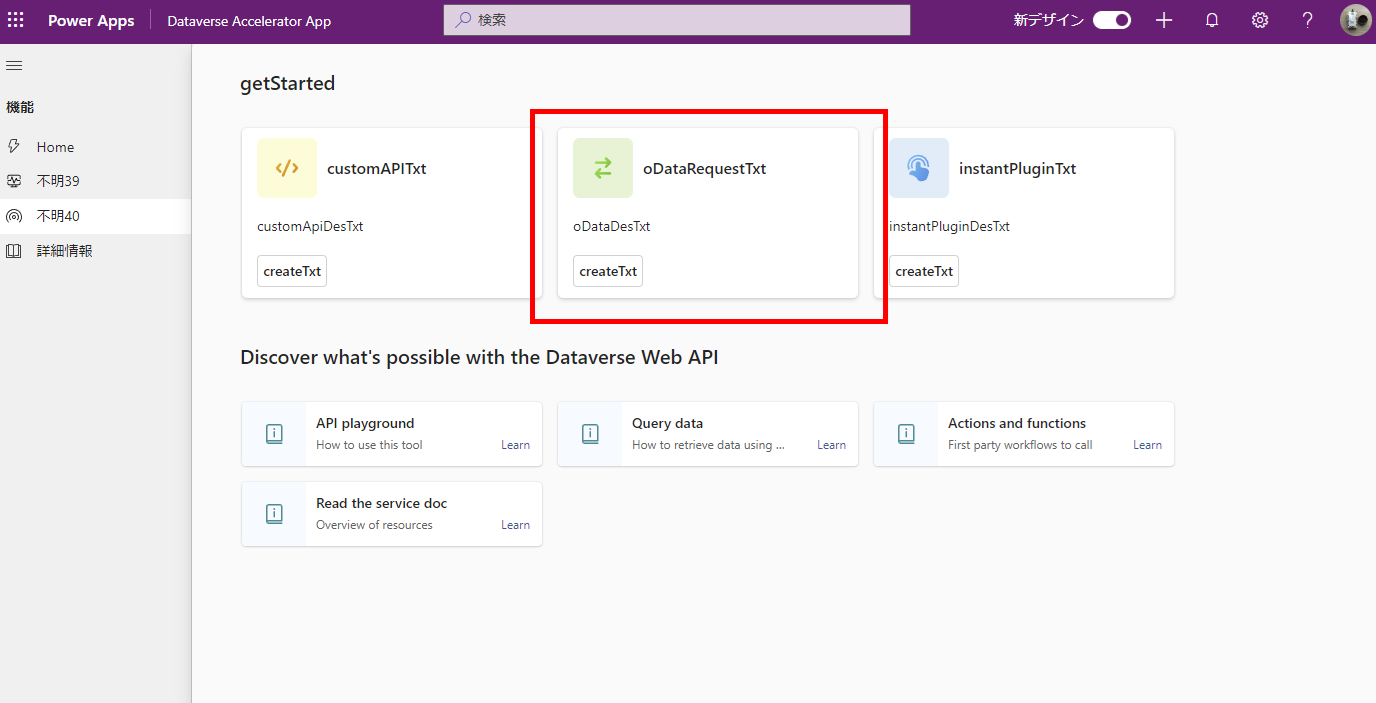Select the oDataRequestTxt swap-arrows icon
The image size is (1376, 703).
[x=602, y=168]
